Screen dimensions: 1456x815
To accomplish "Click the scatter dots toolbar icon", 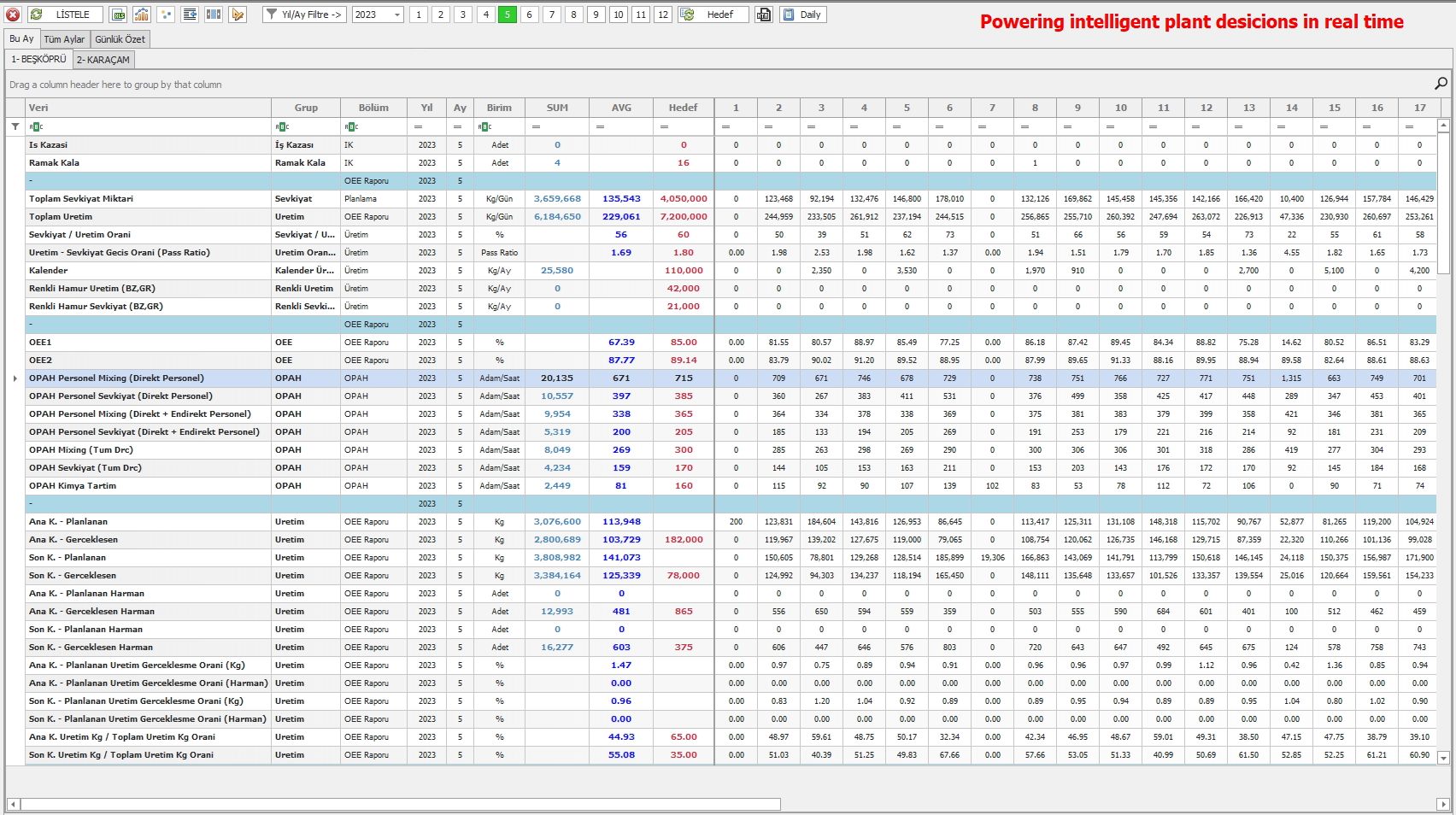I will [x=166, y=15].
